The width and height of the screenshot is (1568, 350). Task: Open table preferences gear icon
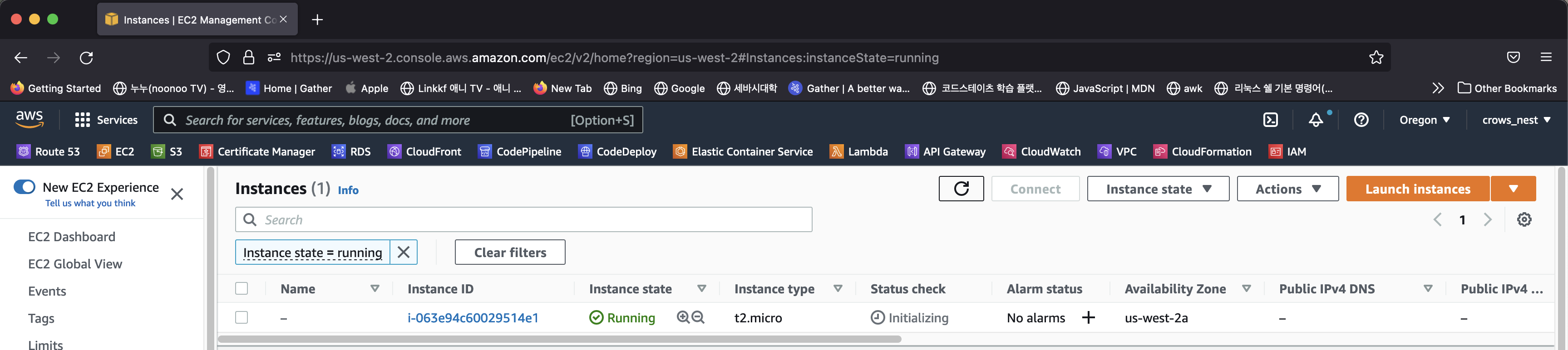(x=1524, y=219)
